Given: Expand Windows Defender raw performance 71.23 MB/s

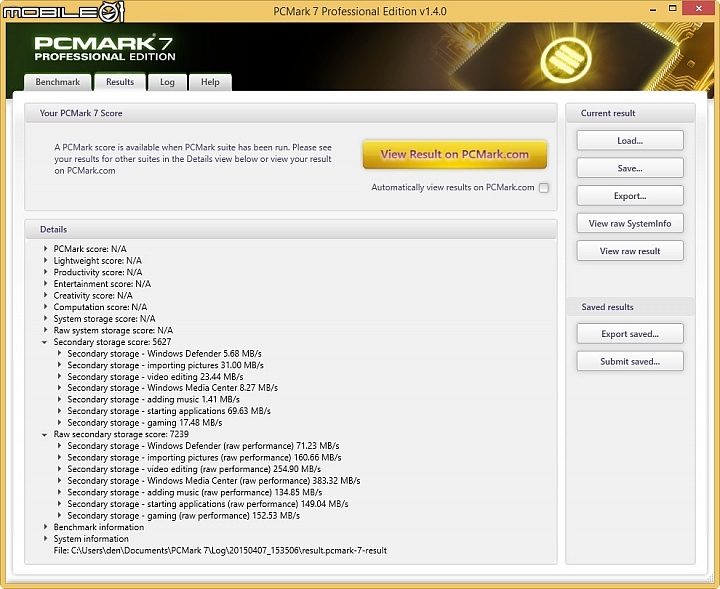Looking at the screenshot, I should click(x=59, y=445).
